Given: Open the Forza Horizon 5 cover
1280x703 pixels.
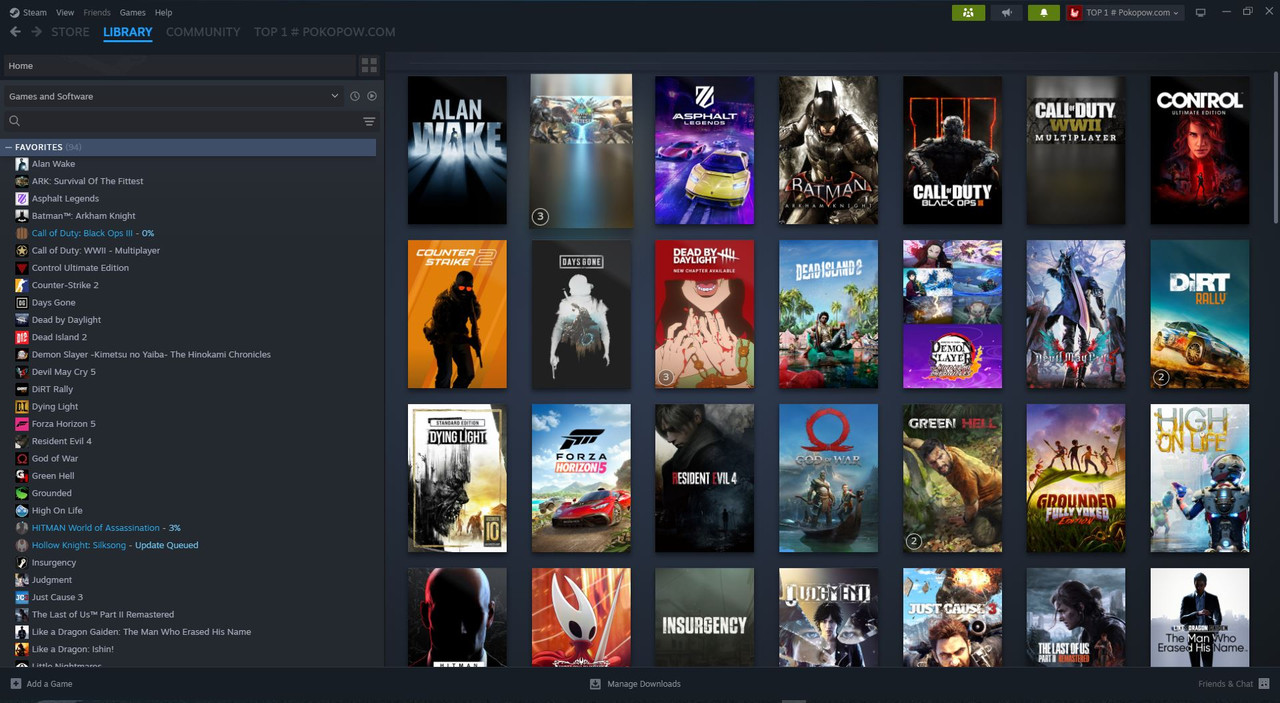Looking at the screenshot, I should click(581, 478).
